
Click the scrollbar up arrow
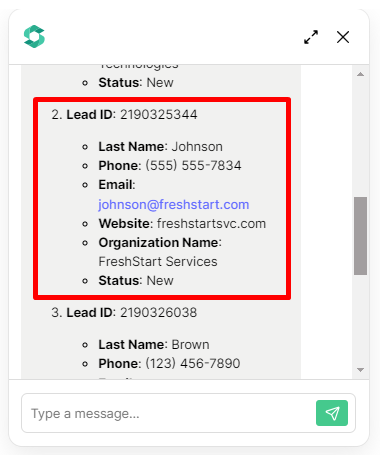pyautogui.click(x=360, y=74)
